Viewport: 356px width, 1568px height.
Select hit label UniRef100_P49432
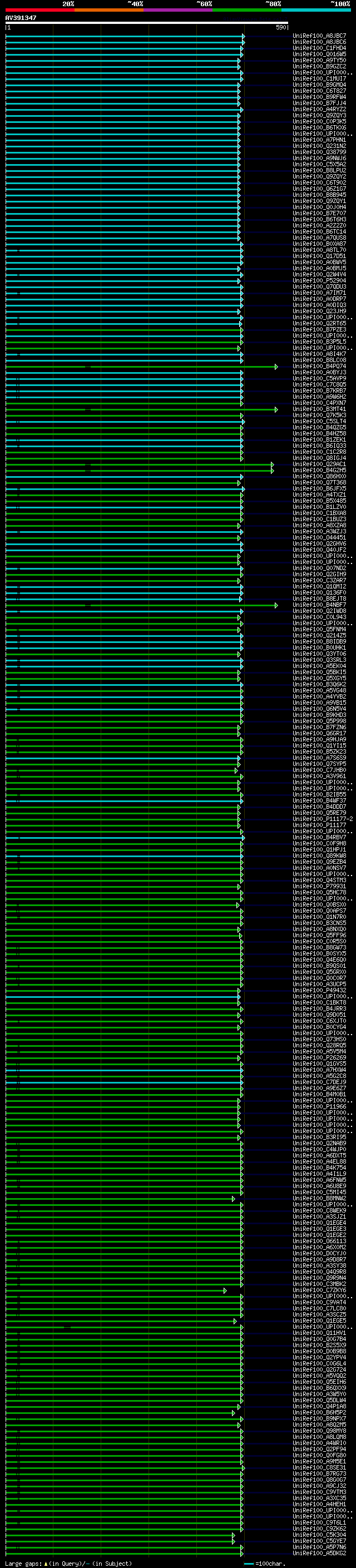(319, 991)
